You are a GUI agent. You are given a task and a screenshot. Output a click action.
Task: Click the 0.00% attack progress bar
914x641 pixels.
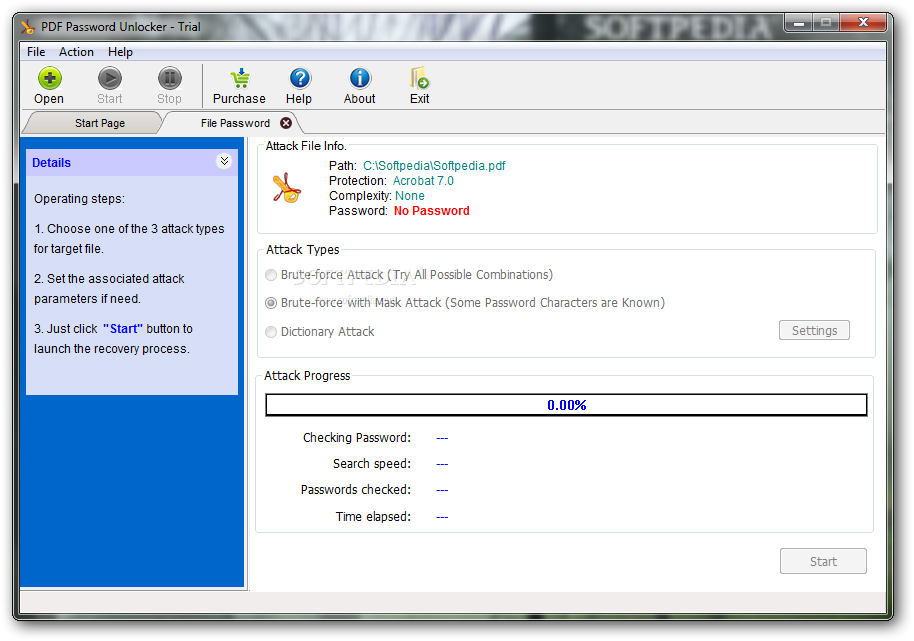567,405
